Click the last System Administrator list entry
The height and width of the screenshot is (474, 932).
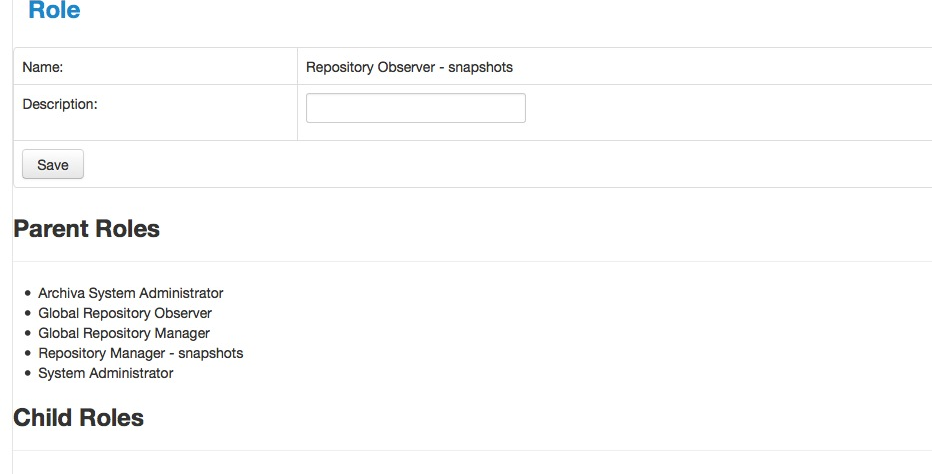105,373
